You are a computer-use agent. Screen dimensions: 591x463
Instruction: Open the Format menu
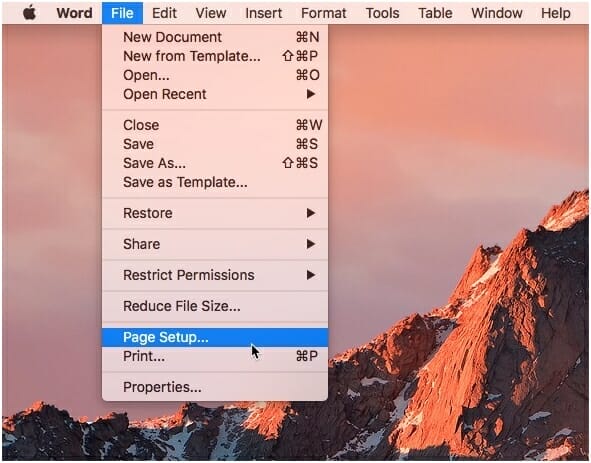coord(323,13)
